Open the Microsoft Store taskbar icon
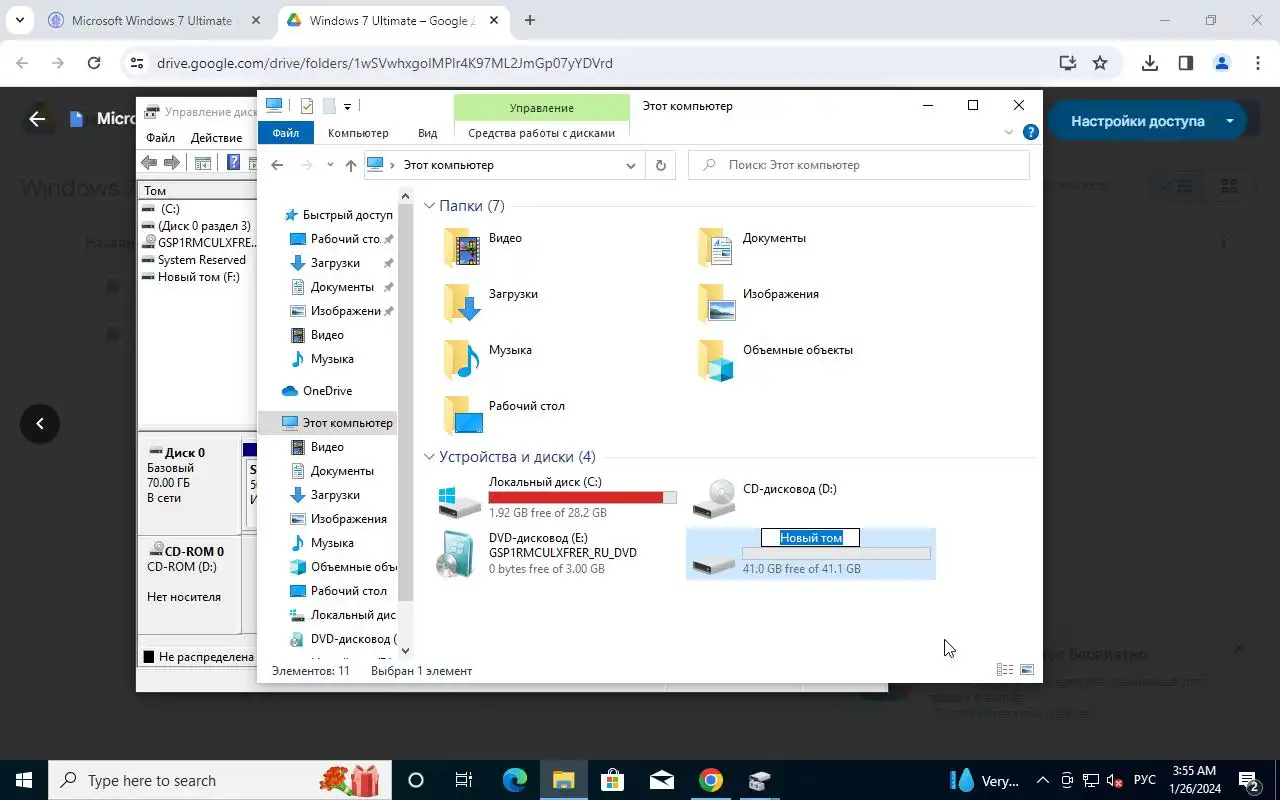The image size is (1280, 800). [612, 780]
